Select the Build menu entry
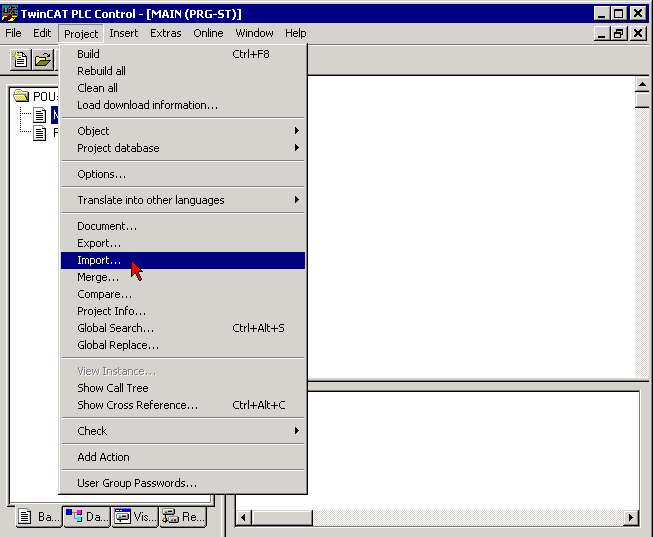Screen dimensions: 653x537 (183, 54)
